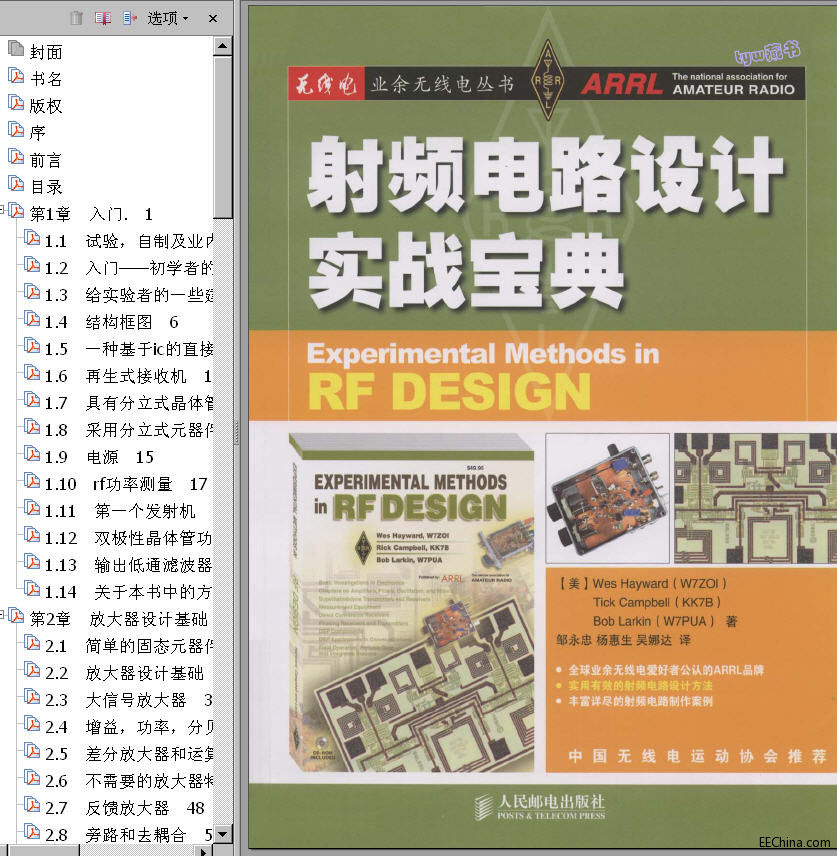This screenshot has height=856, width=837.
Task: Click the new bookmark icon in panel toolbar
Action: tap(102, 19)
